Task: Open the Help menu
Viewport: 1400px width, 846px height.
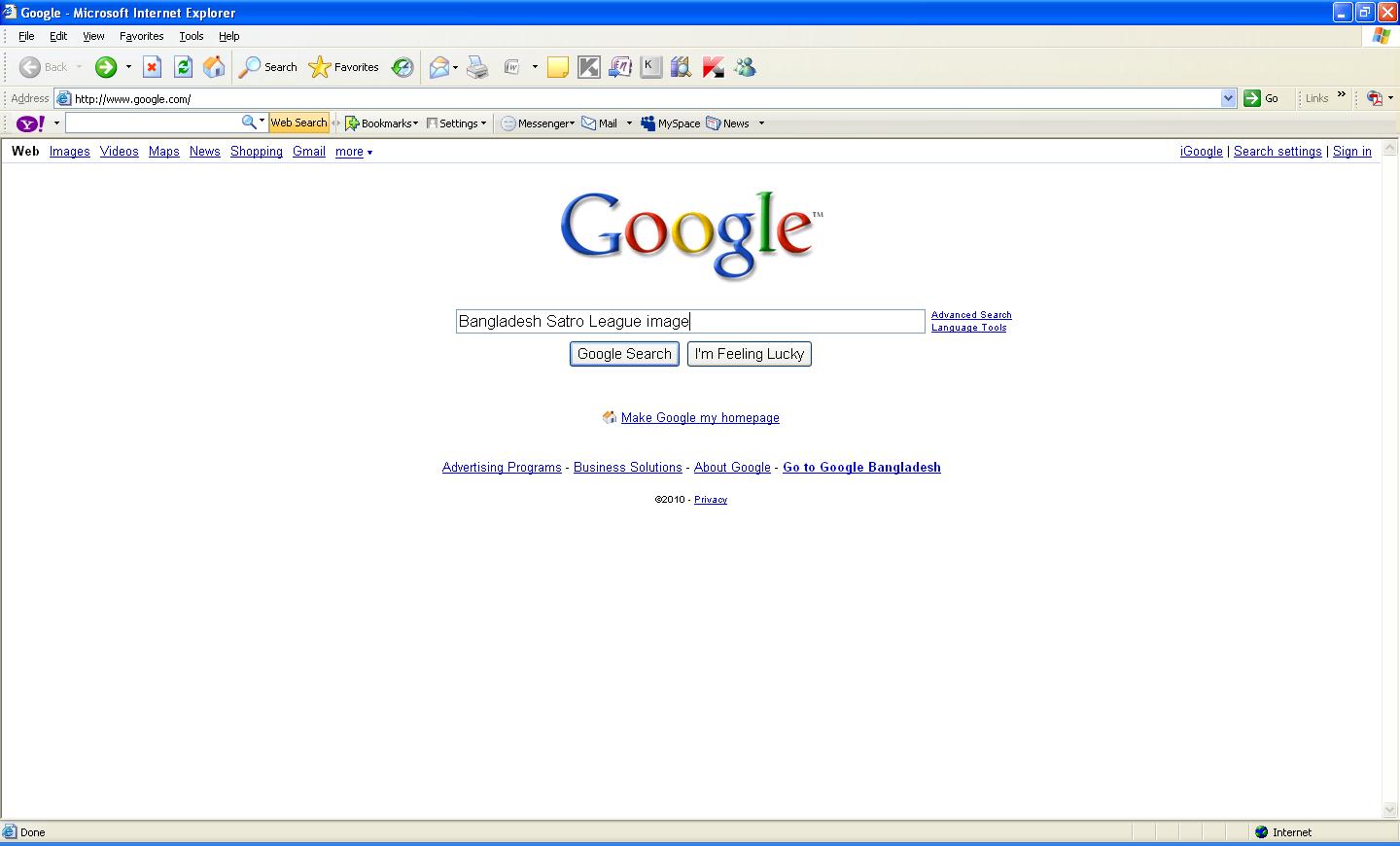Action: (x=228, y=36)
